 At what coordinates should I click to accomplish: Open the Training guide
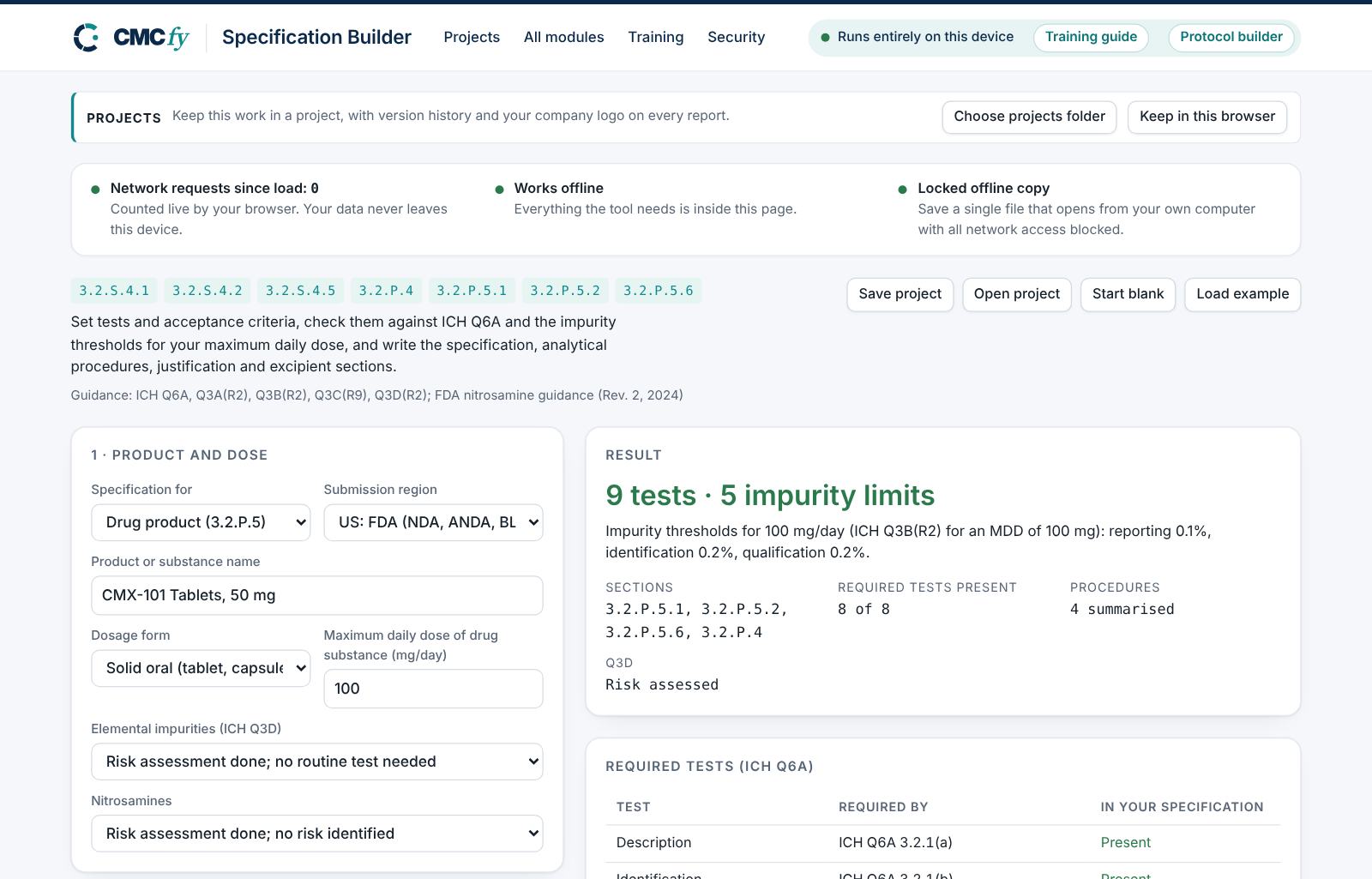pos(1091,37)
